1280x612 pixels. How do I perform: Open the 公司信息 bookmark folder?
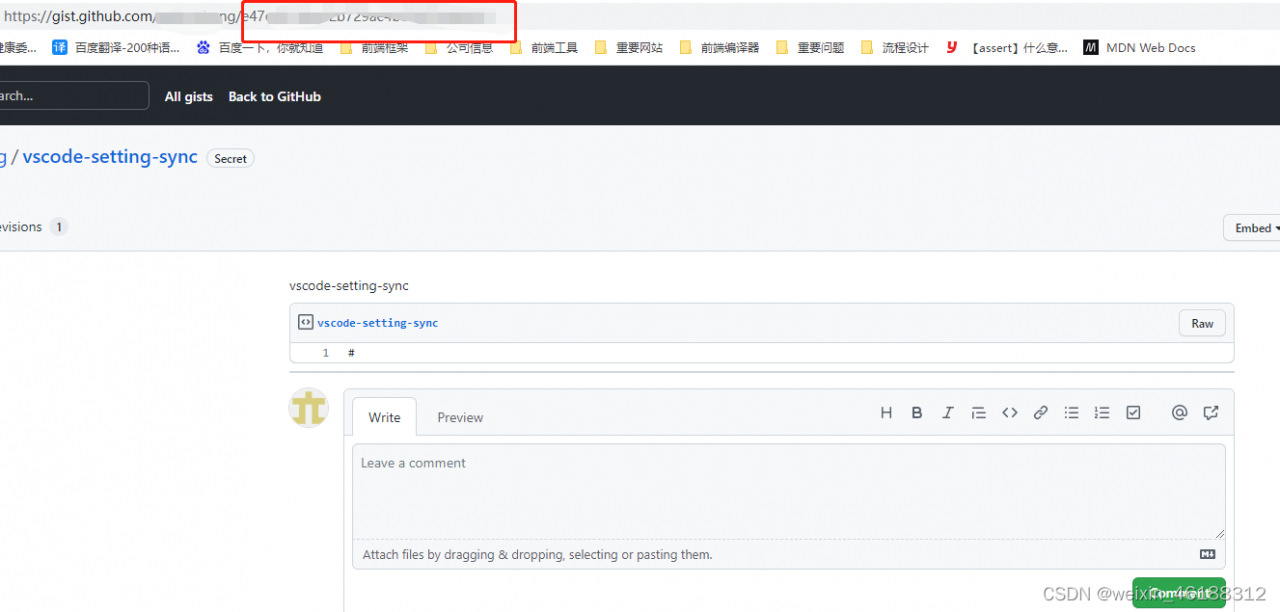[459, 47]
